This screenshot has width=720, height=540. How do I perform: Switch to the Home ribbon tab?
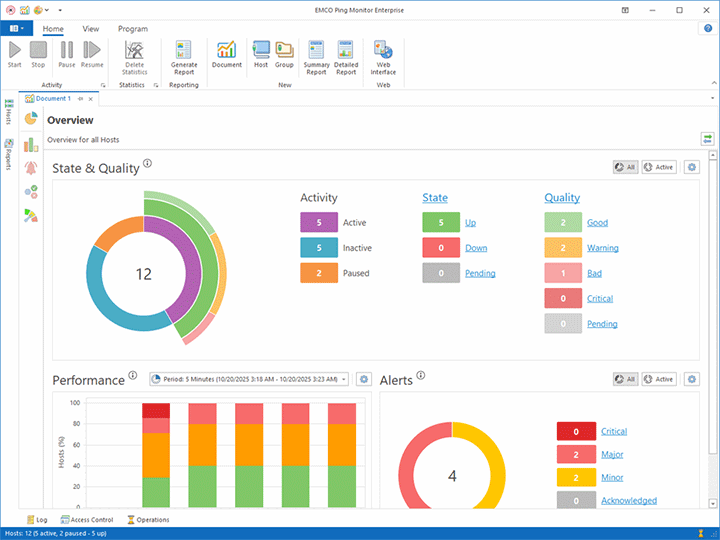[53, 29]
